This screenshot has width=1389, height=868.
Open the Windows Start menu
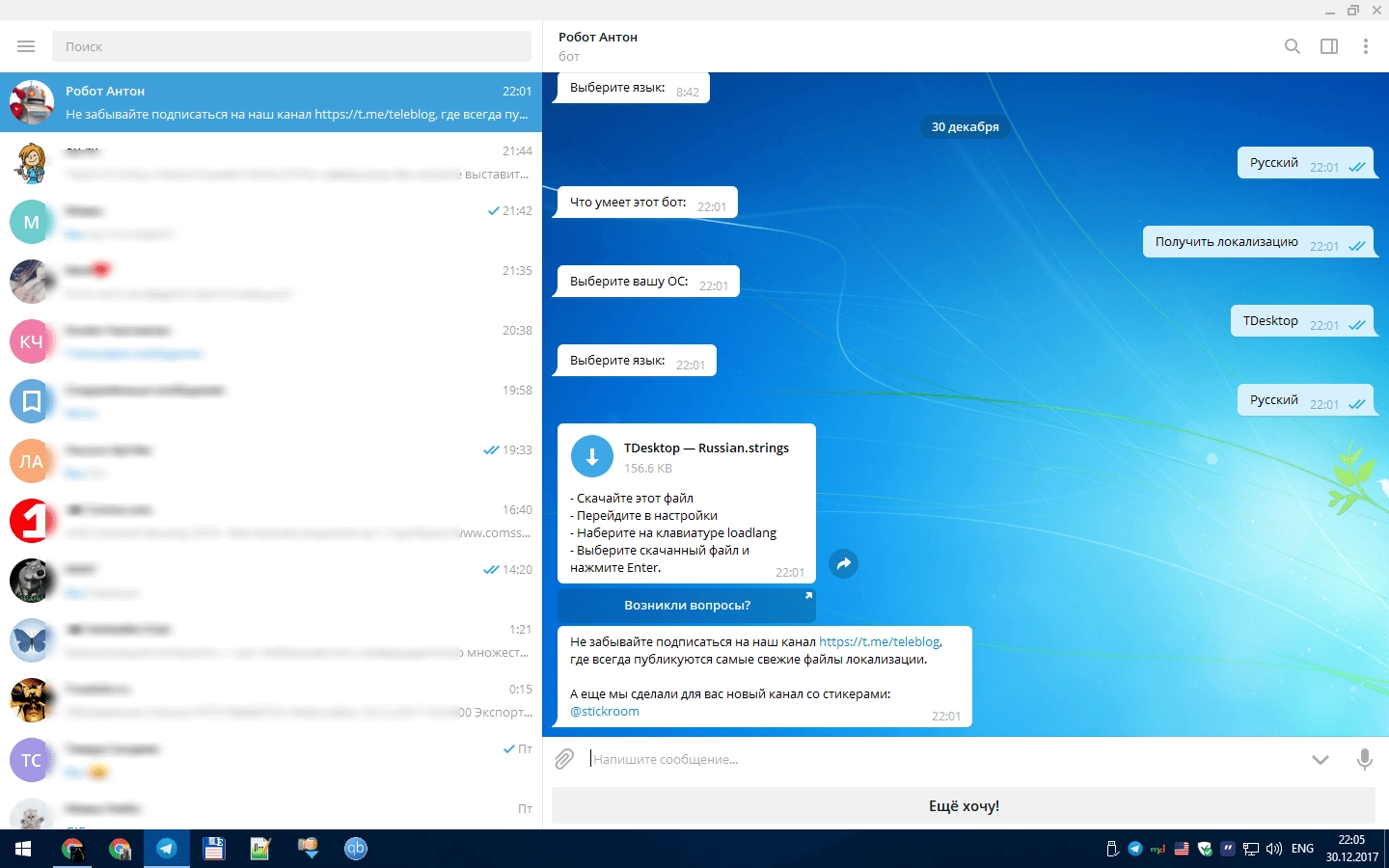(x=23, y=849)
